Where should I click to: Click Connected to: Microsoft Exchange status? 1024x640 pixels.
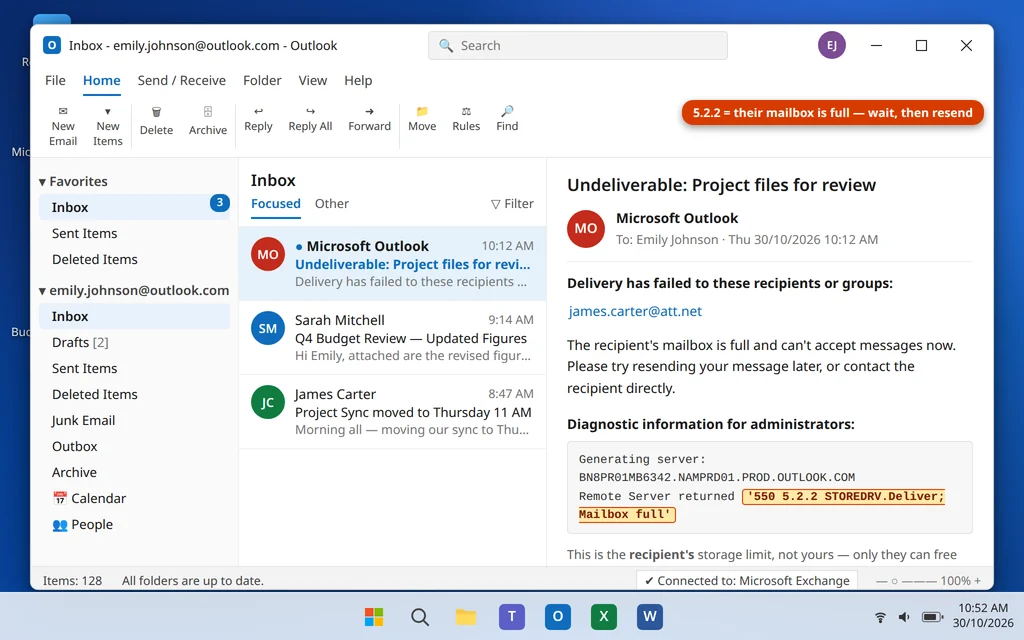746,581
